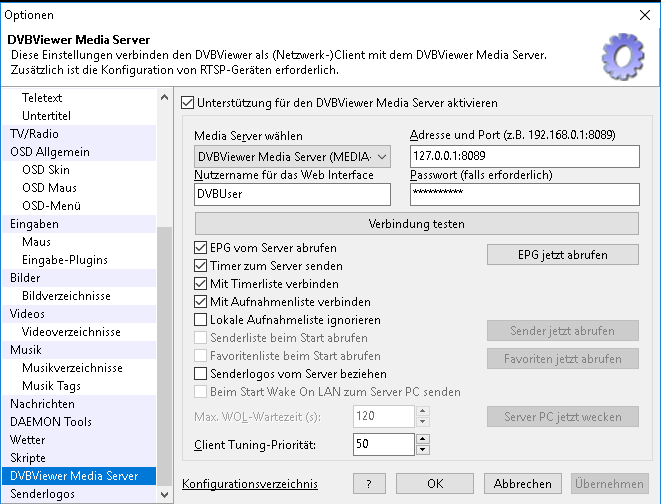Image resolution: width=661 pixels, height=504 pixels.
Task: Open the Konfigurationsverzeichnis link
Action: tap(250, 484)
